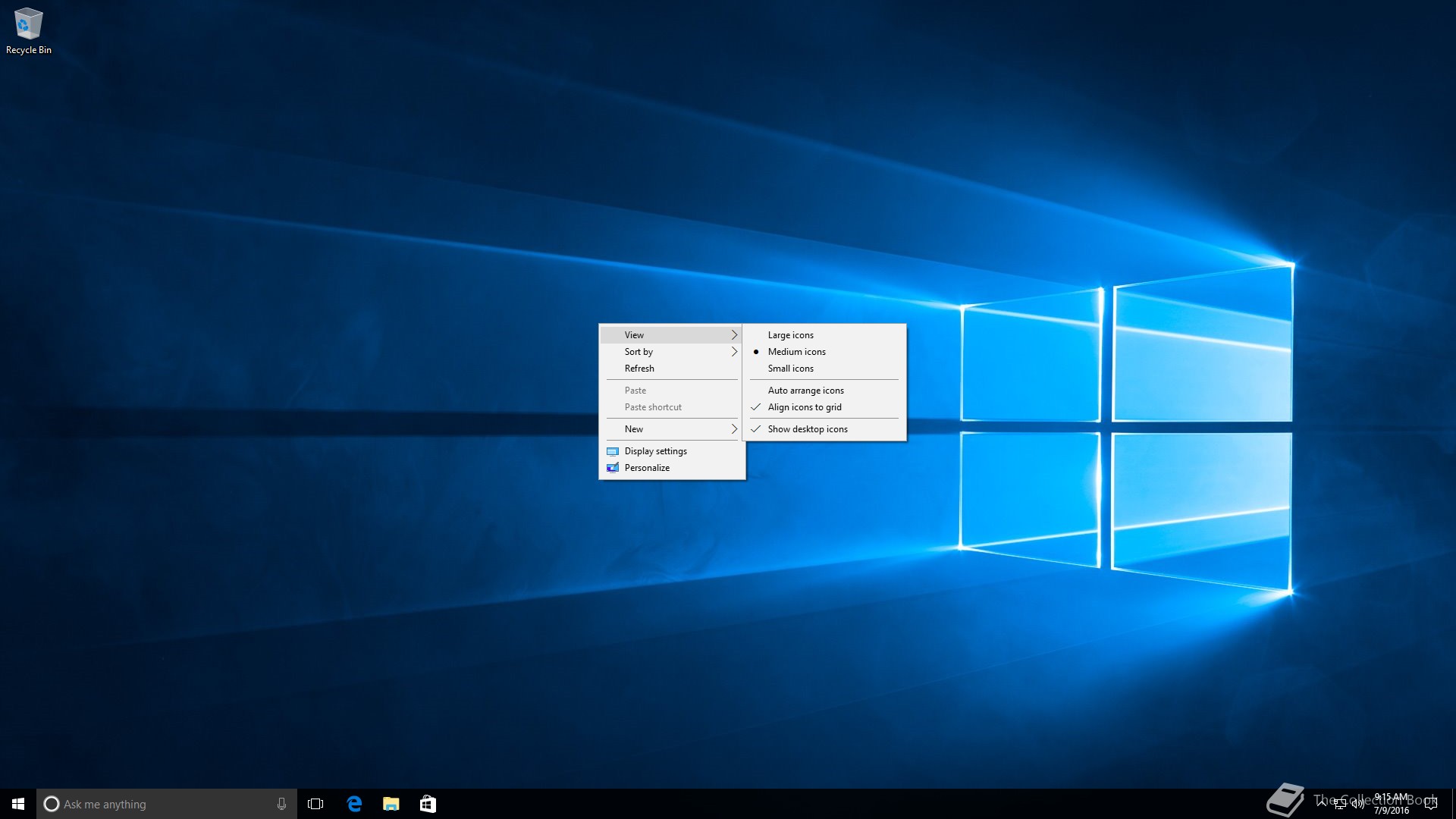Toggle Show desktop icons

tap(824, 429)
